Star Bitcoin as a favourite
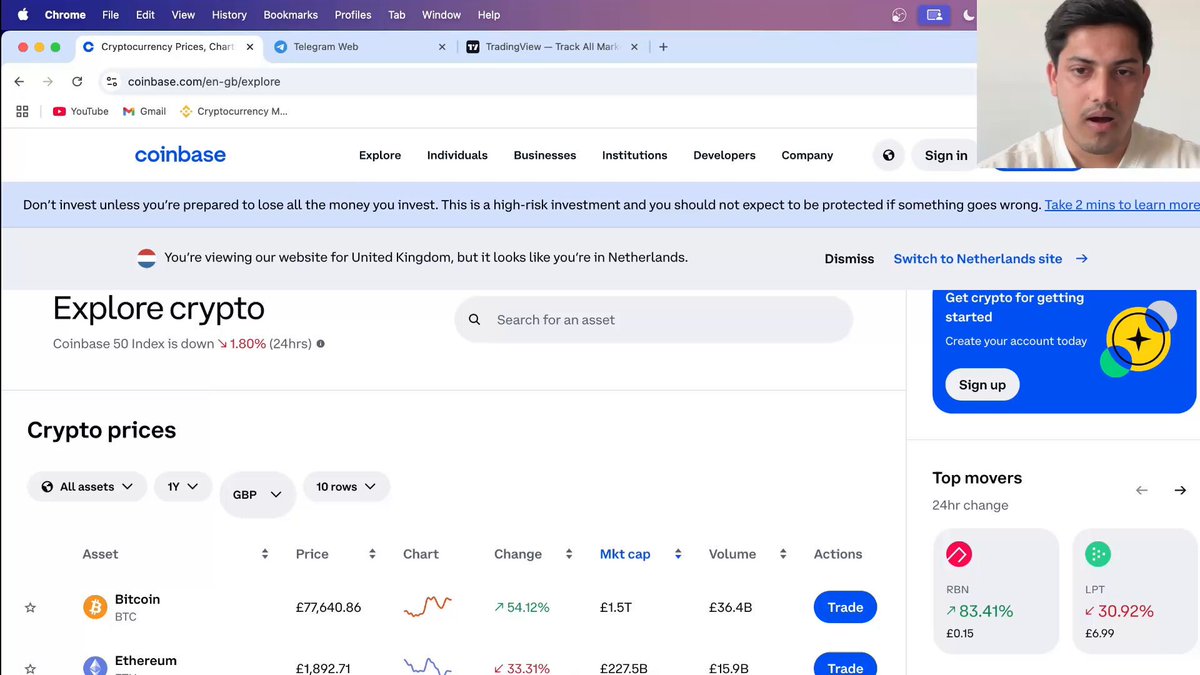Image resolution: width=1200 pixels, height=675 pixels. tap(30, 607)
